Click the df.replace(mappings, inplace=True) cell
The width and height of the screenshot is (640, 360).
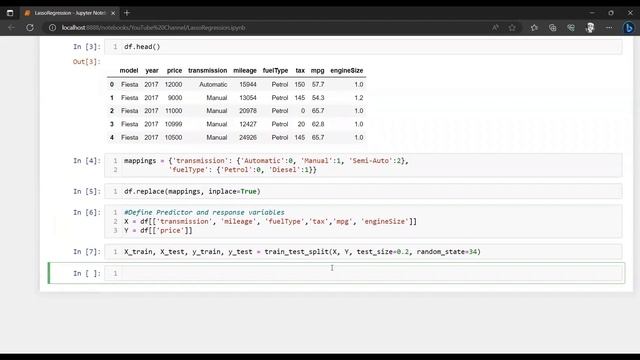[363, 191]
